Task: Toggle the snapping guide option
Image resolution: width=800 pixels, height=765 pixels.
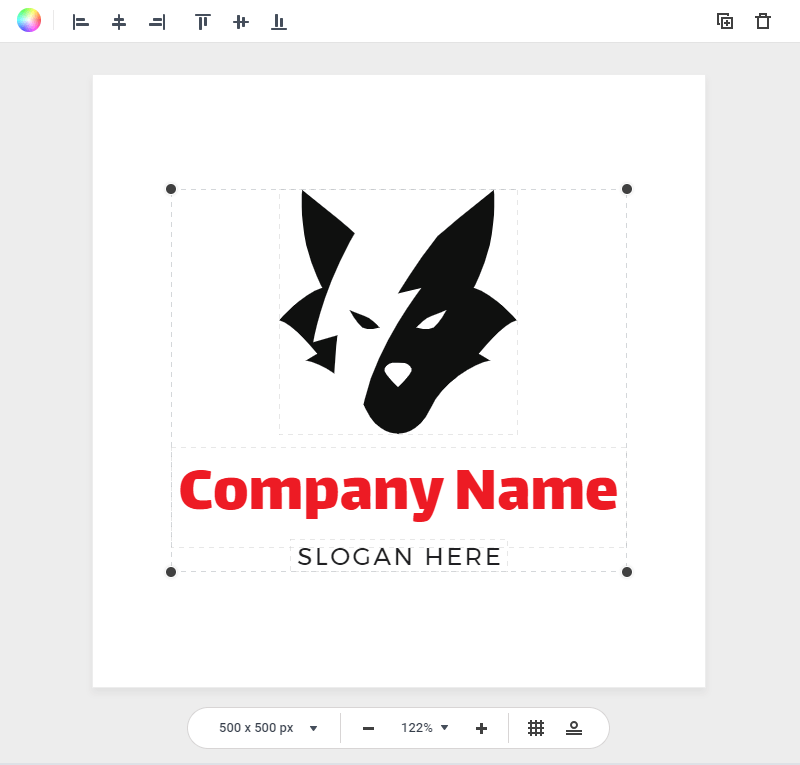Action: tap(574, 728)
